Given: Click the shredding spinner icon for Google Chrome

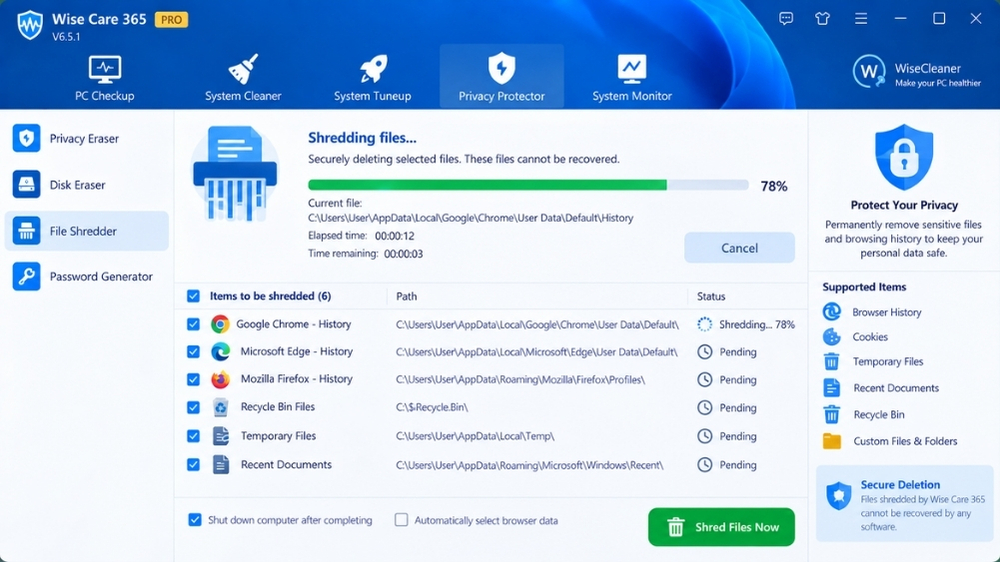Looking at the screenshot, I should coord(705,324).
